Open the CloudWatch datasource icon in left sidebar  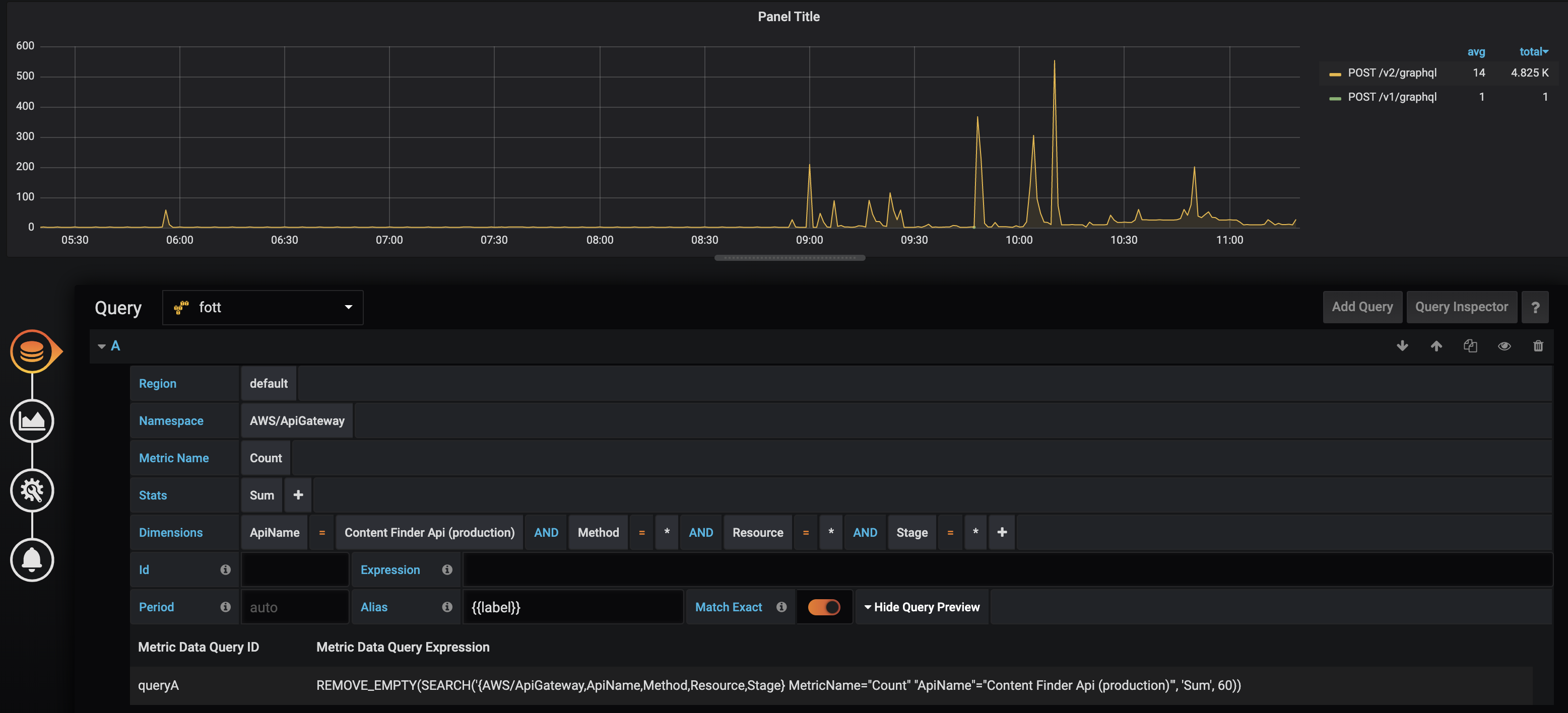click(33, 351)
